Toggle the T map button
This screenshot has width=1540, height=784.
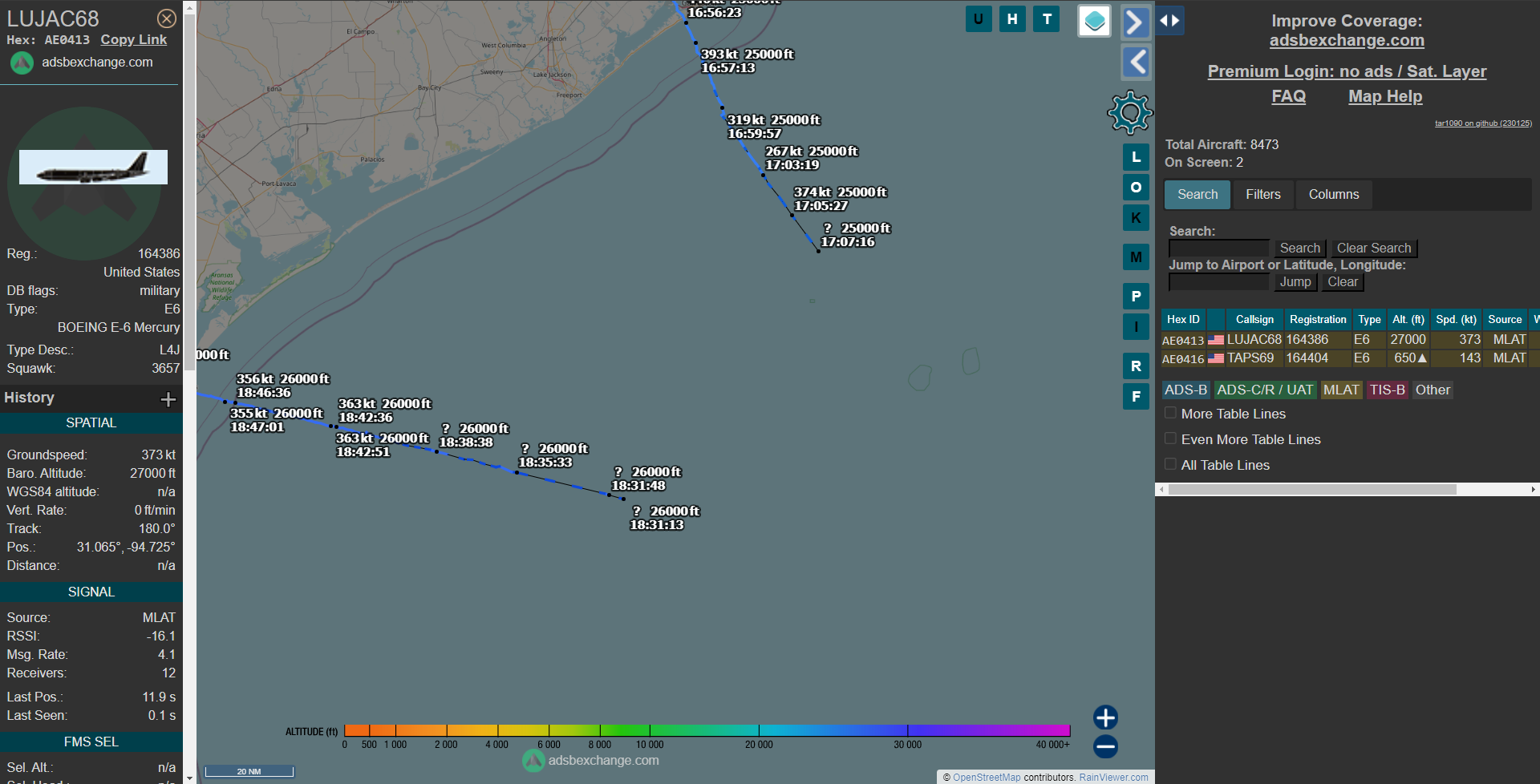(1047, 19)
